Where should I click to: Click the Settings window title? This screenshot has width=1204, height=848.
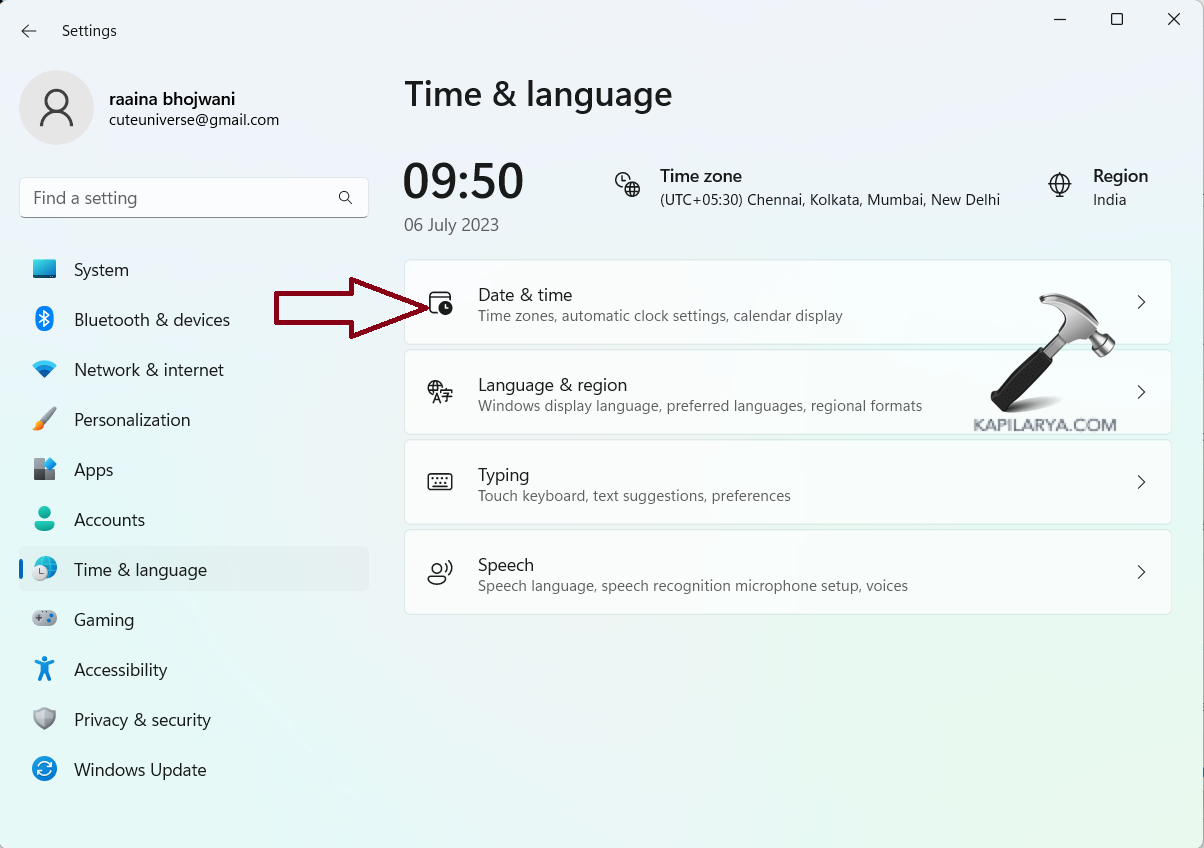click(89, 31)
